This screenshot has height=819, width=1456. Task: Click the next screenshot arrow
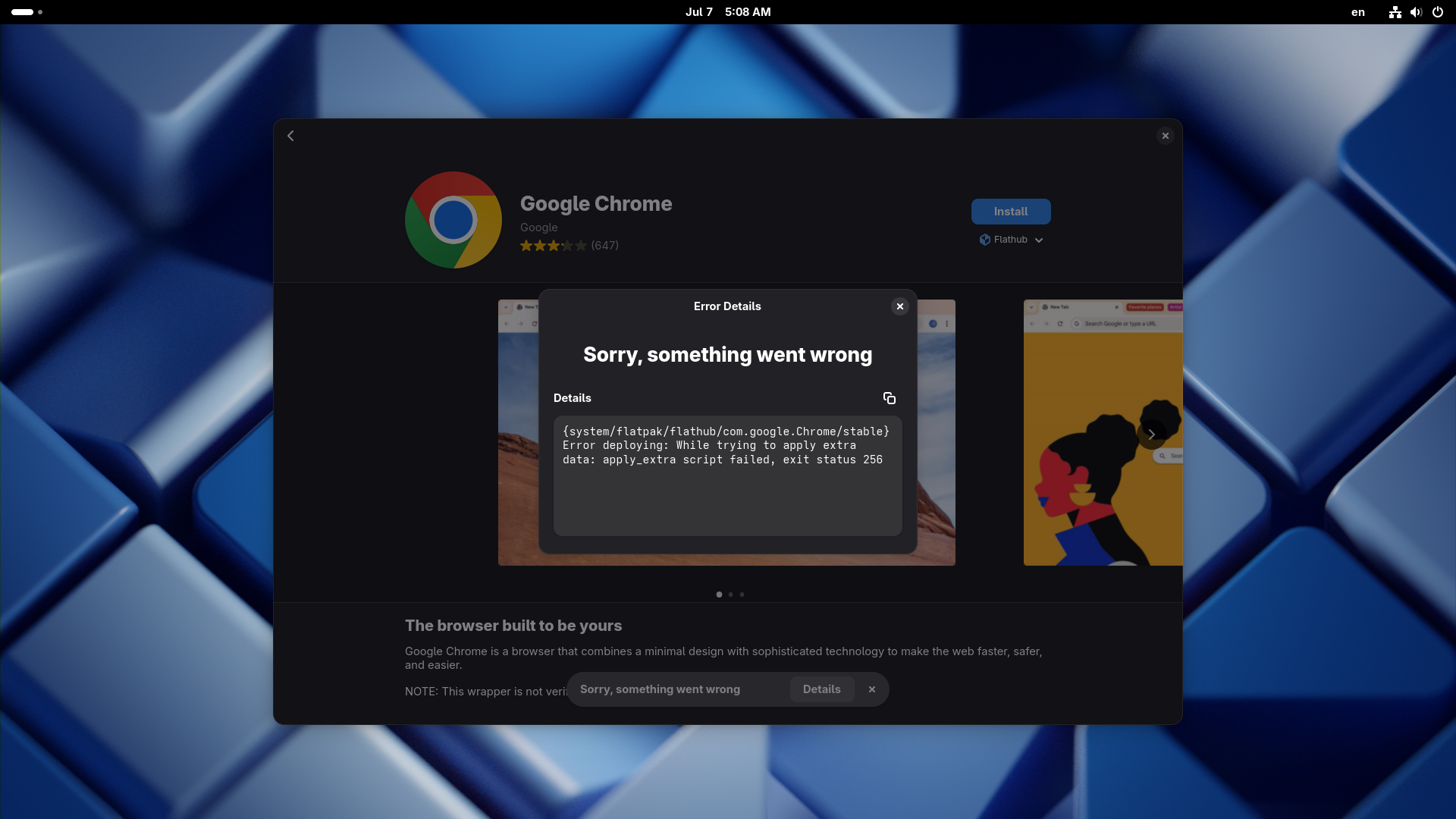click(x=1151, y=435)
